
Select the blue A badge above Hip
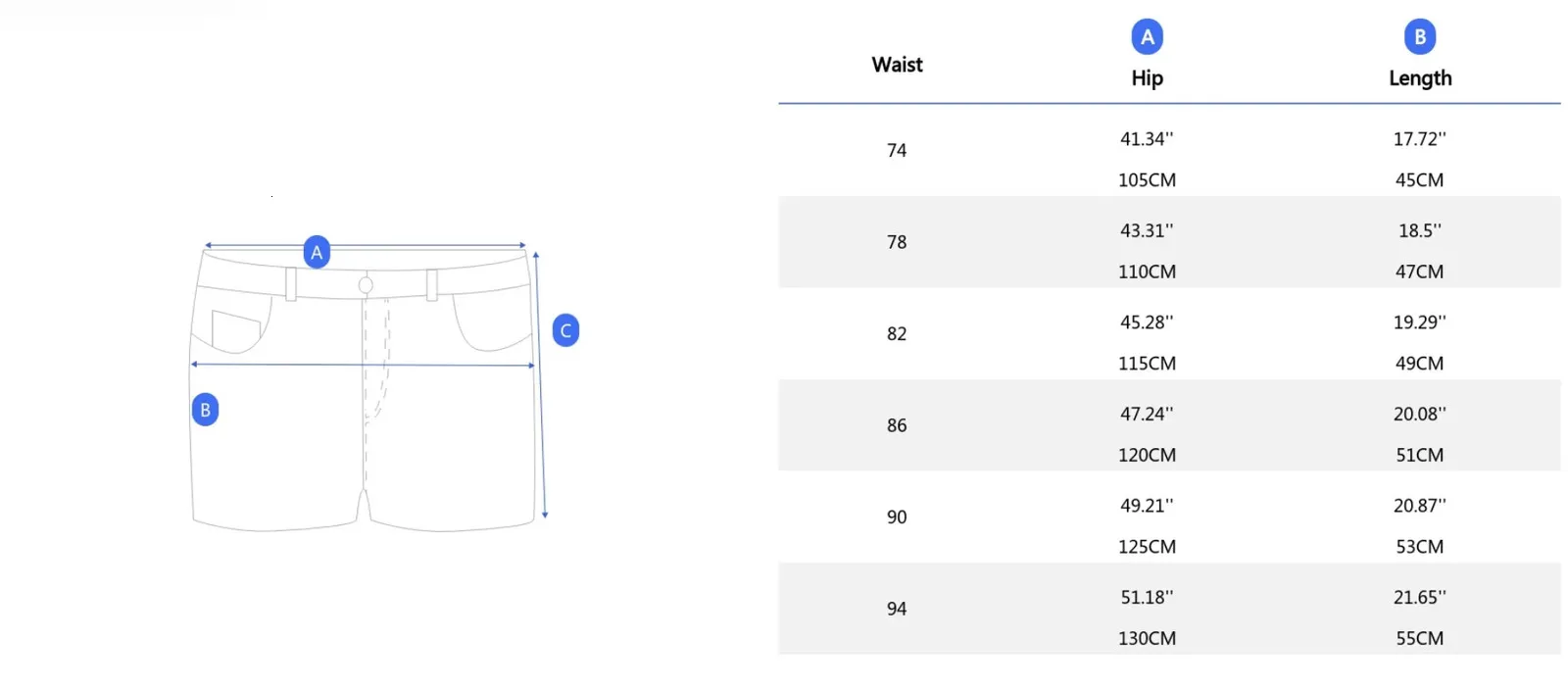1147,37
